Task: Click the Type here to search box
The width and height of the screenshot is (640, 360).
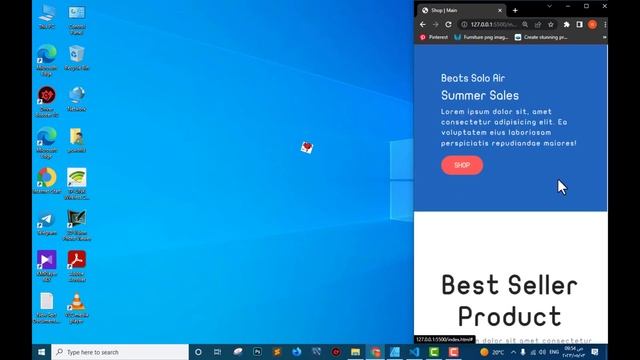Action: click(120, 352)
